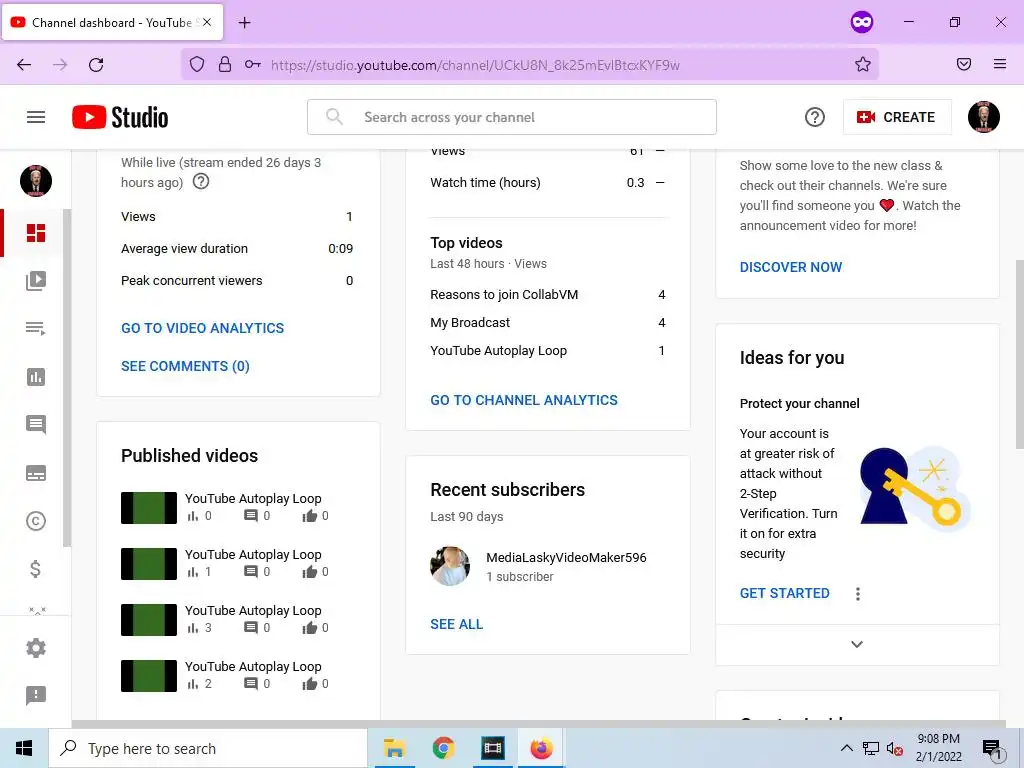
Task: Open the Copyright sidebar icon
Action: pos(36,521)
